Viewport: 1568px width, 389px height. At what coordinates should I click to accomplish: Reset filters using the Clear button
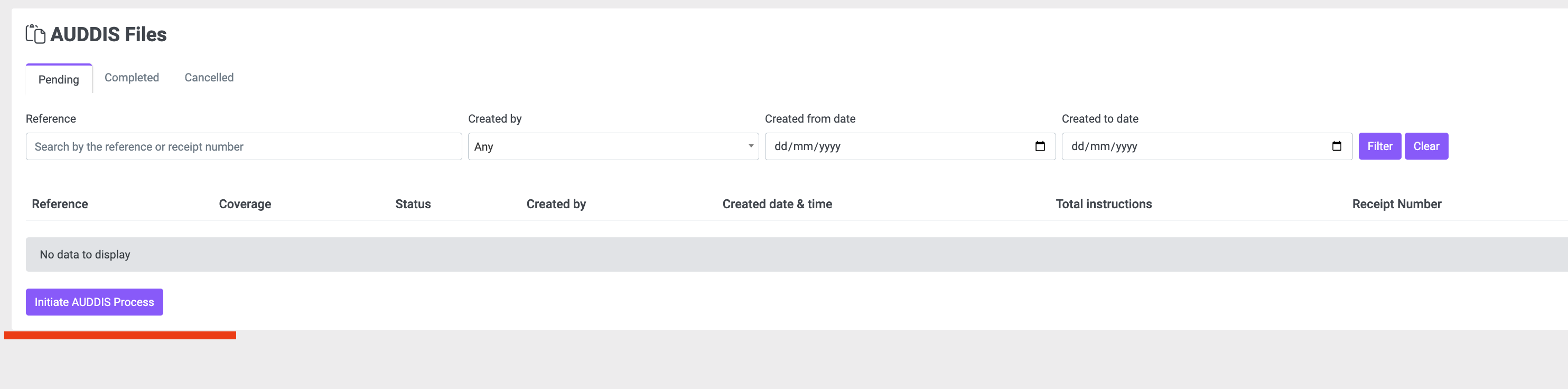(1425, 146)
